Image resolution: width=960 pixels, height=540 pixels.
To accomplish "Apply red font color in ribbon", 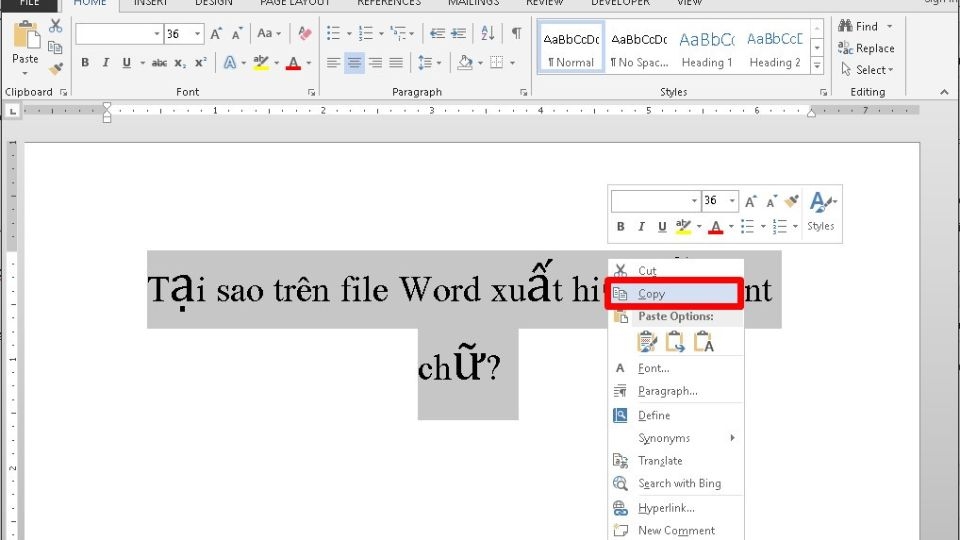I will coord(293,62).
